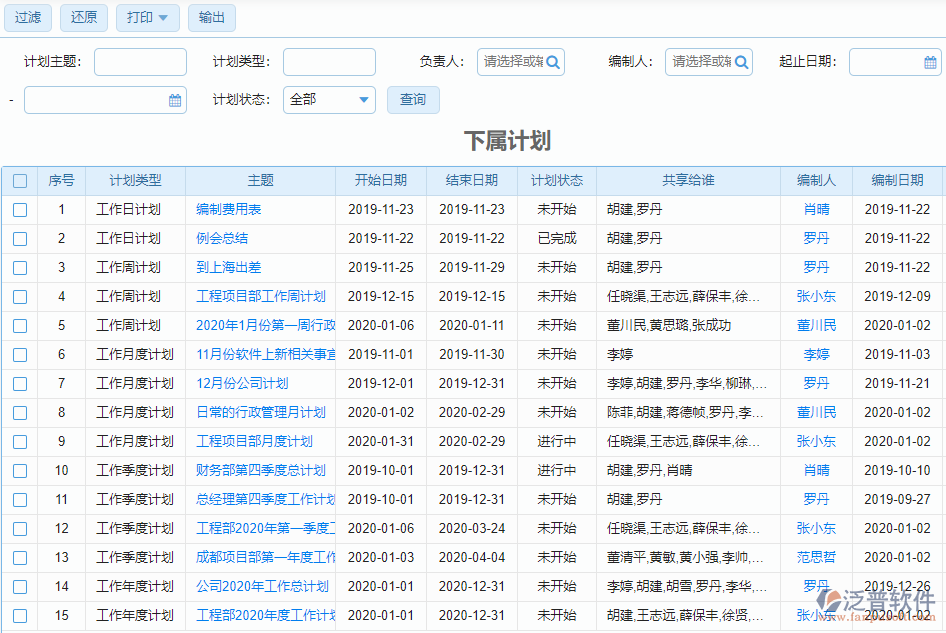Open the 编制人 selector magnifier icon

click(x=740, y=61)
